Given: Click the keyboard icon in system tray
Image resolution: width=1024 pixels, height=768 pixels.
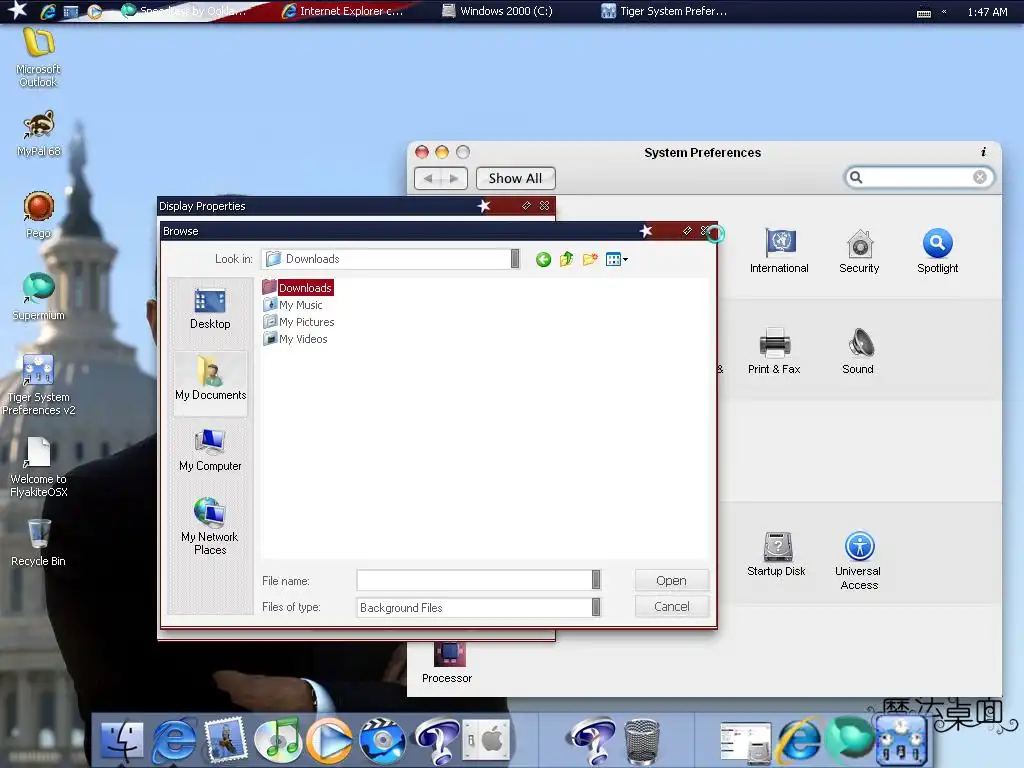Looking at the screenshot, I should click(923, 12).
